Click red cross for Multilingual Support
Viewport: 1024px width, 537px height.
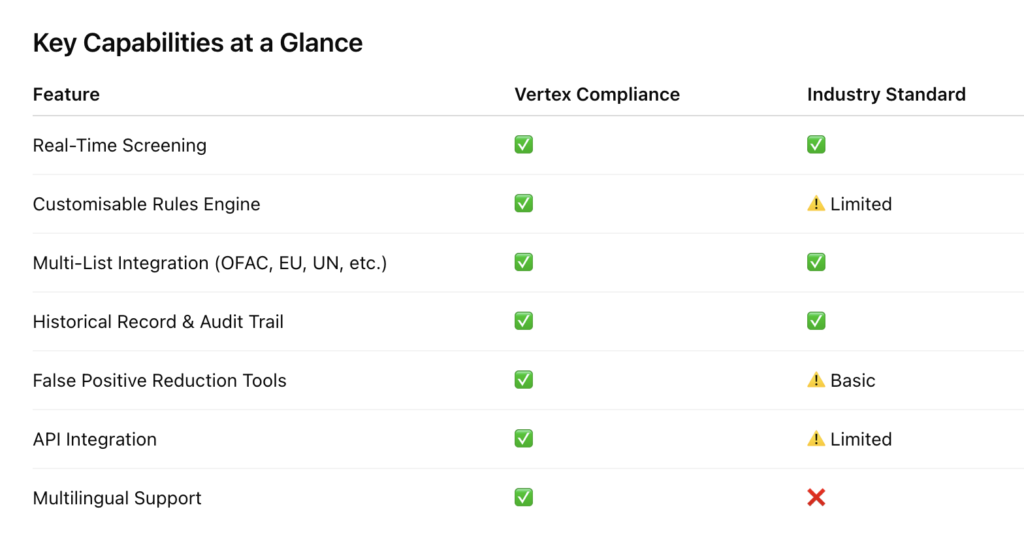point(816,498)
